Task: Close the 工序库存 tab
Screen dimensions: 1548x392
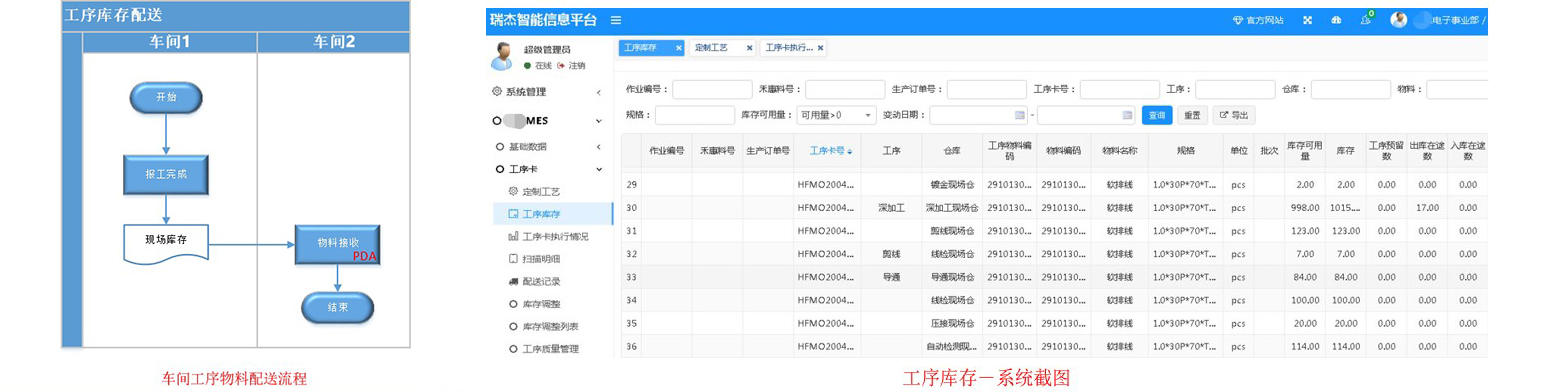Action: click(678, 48)
